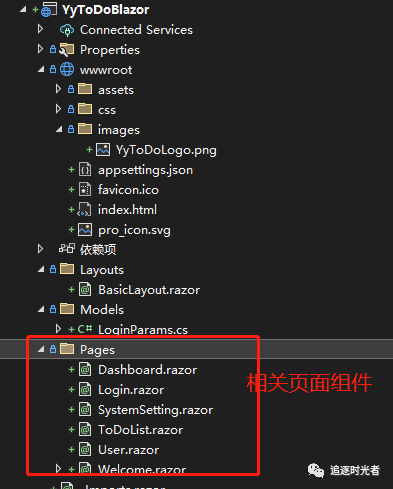Screen dimensions: 393x489
Task: Click the images folder icon
Action: click(85, 129)
